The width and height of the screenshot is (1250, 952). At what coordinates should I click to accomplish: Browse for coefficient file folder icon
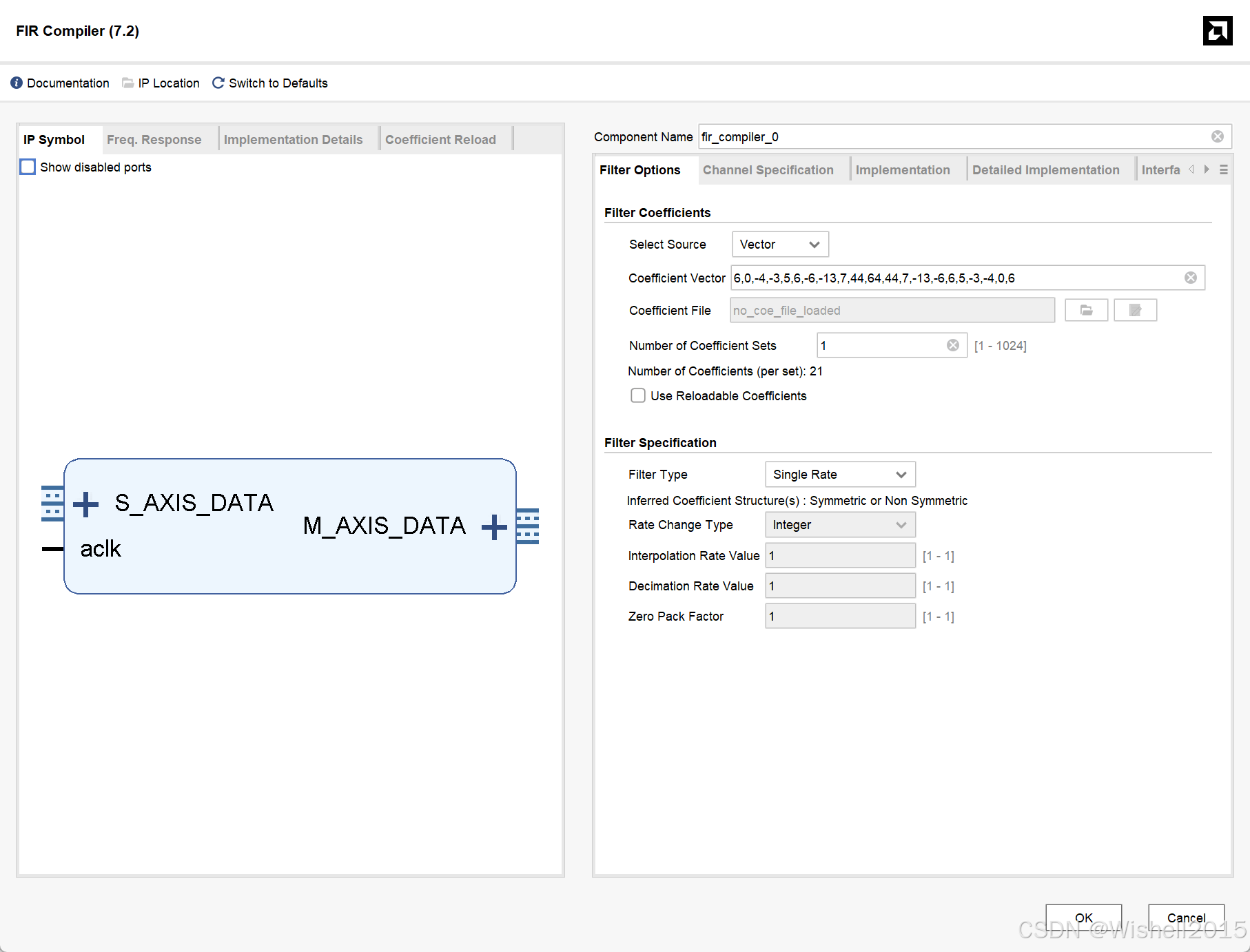tap(1087, 311)
